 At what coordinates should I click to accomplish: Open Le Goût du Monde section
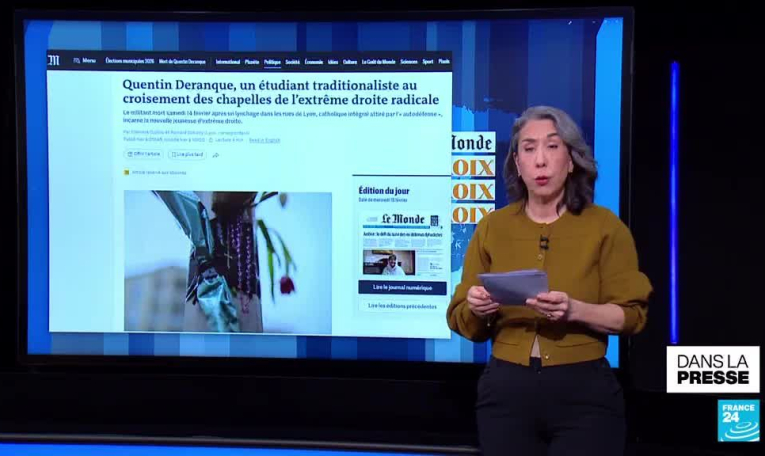379,62
